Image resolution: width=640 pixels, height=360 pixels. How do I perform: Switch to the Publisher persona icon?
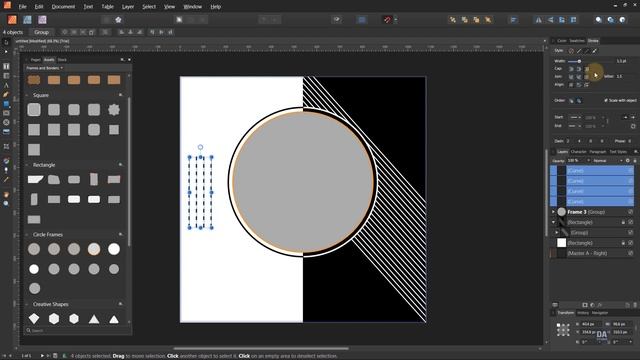12,20
